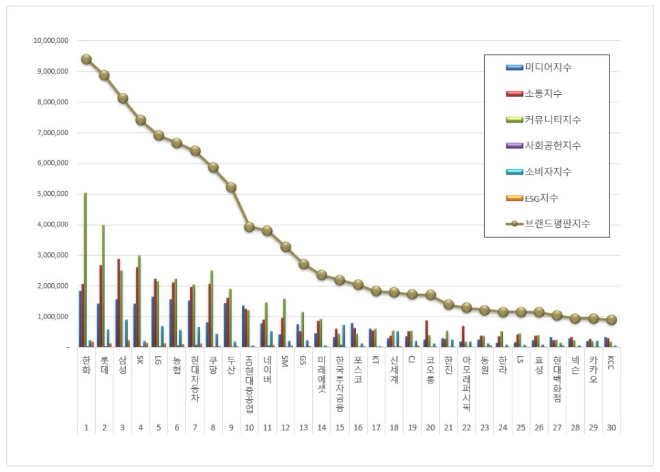The width and height of the screenshot is (660, 472).
Task: Click the rank number 1 below 한화
Action: (x=86, y=427)
